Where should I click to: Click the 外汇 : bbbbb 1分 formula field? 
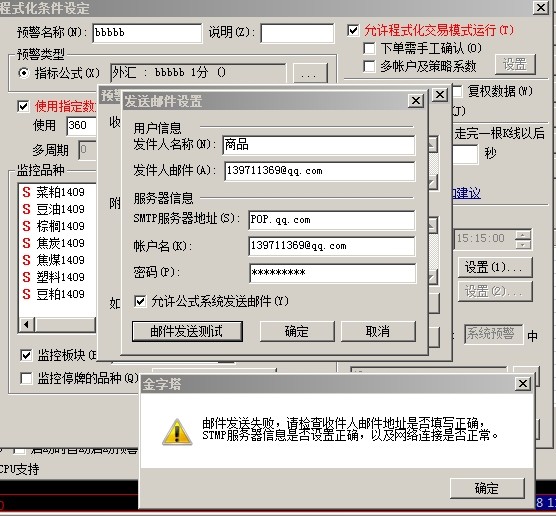tap(198, 73)
